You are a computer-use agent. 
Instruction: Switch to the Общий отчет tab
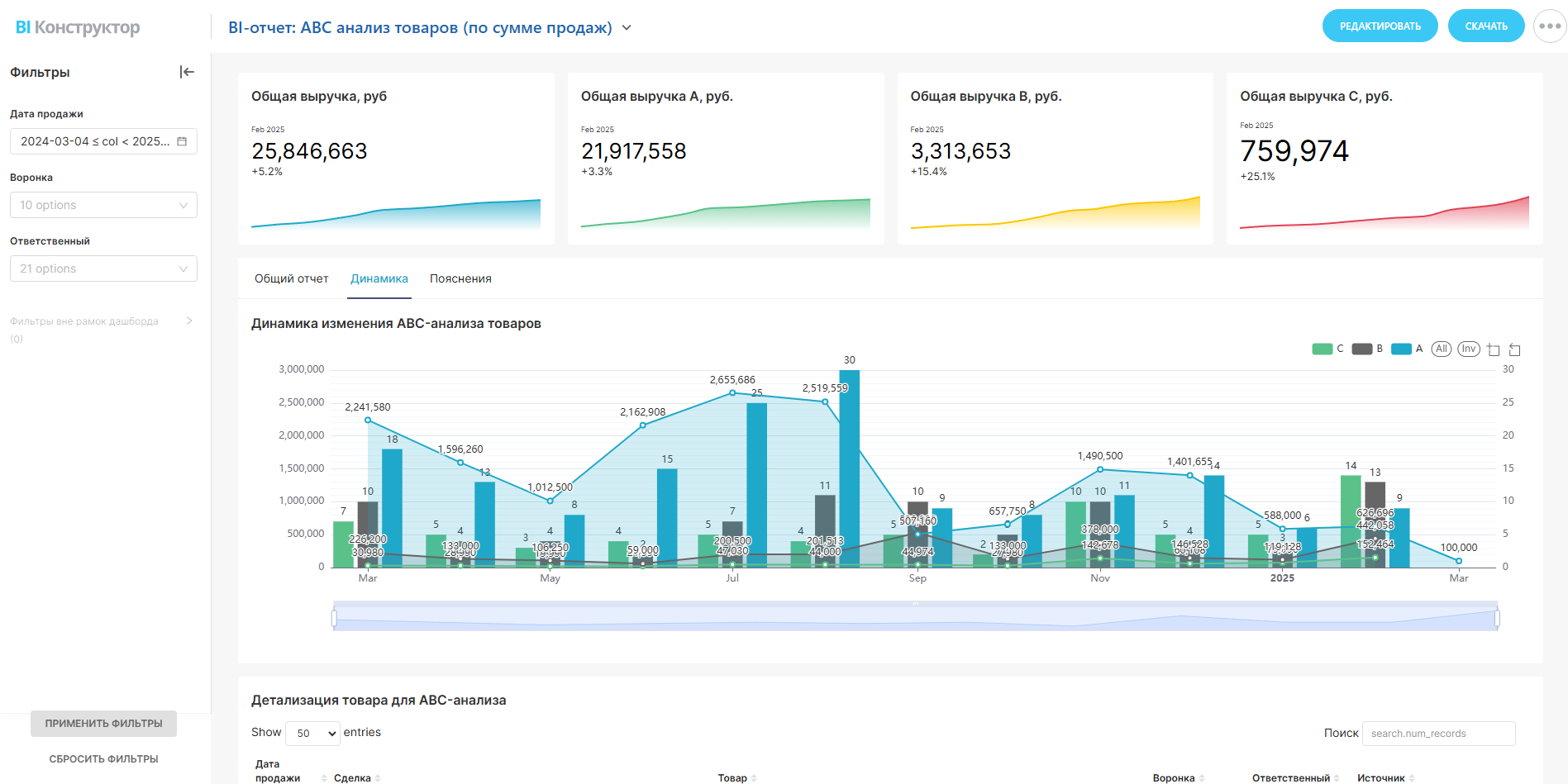click(291, 279)
